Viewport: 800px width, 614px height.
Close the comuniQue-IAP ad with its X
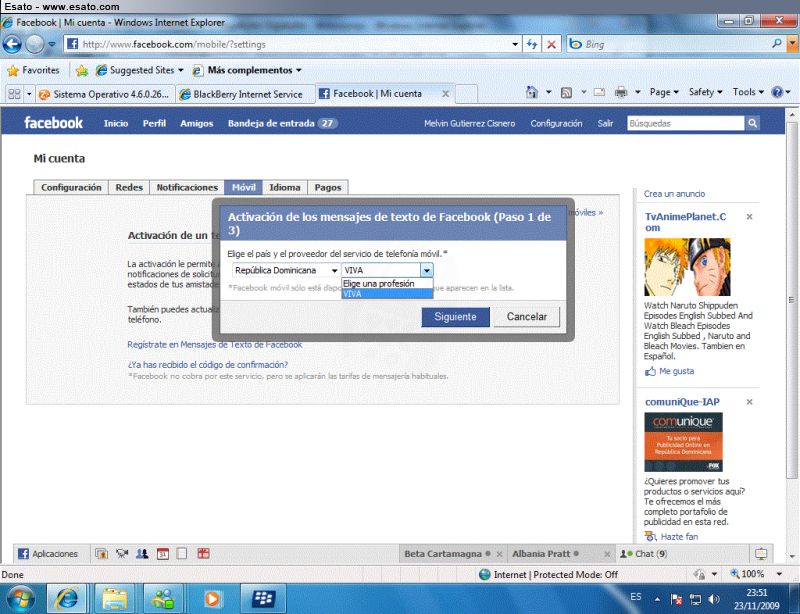749,402
